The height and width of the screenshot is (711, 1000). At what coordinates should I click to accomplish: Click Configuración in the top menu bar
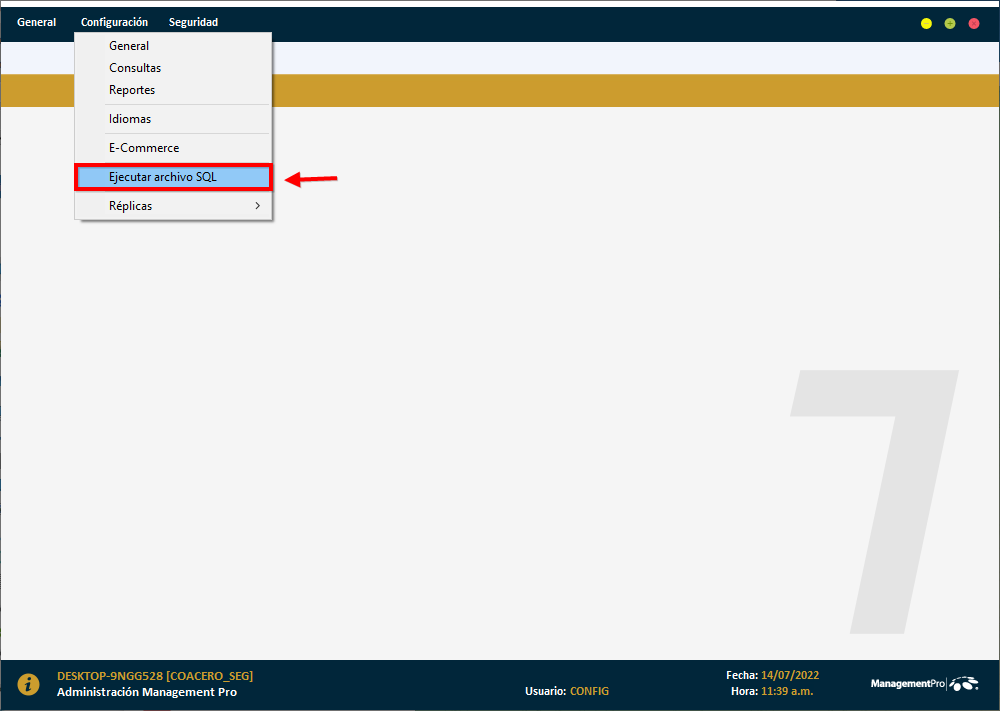(x=114, y=21)
